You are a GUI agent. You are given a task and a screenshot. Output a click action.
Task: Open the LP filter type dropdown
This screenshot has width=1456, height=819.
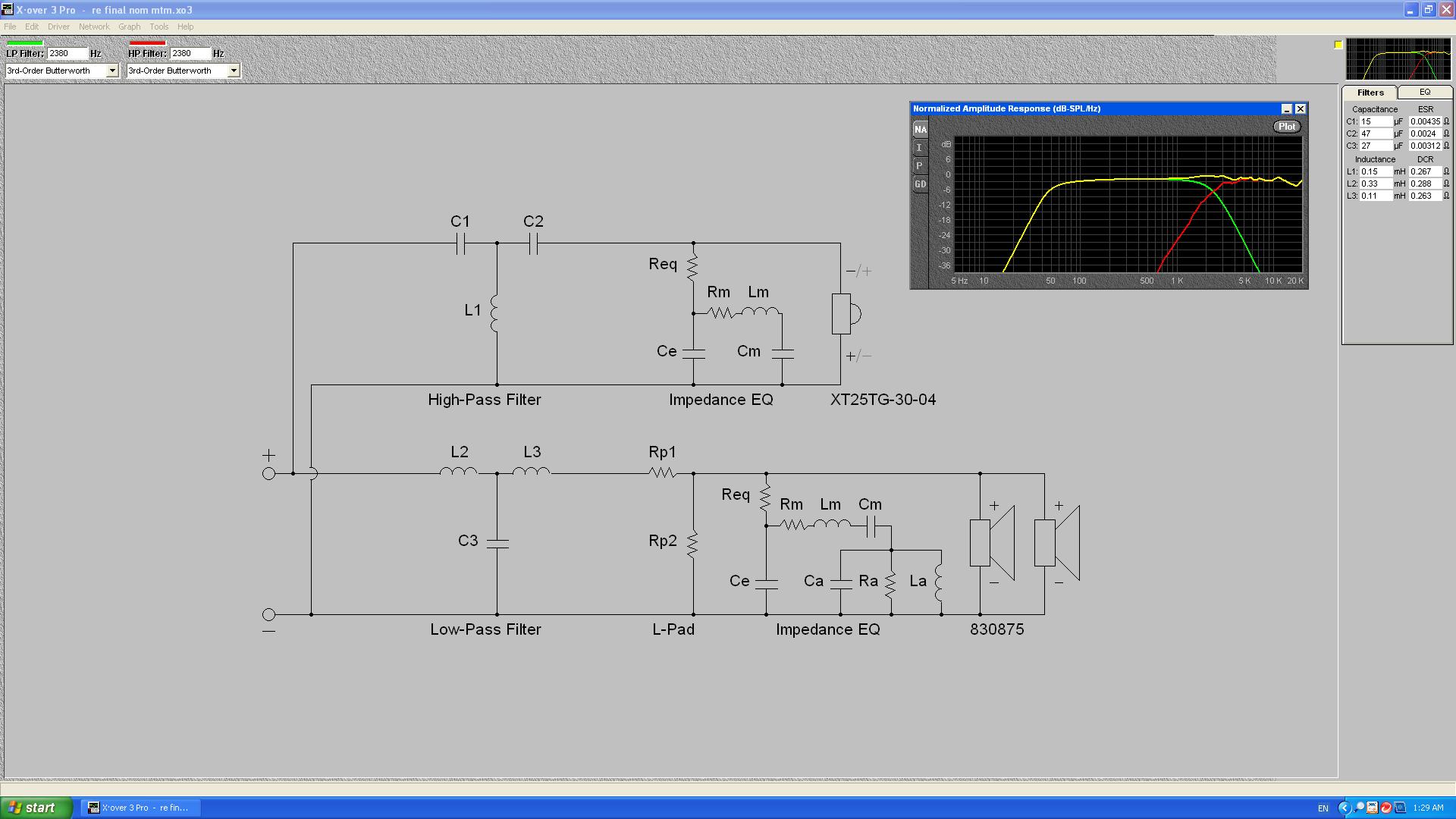tap(112, 71)
